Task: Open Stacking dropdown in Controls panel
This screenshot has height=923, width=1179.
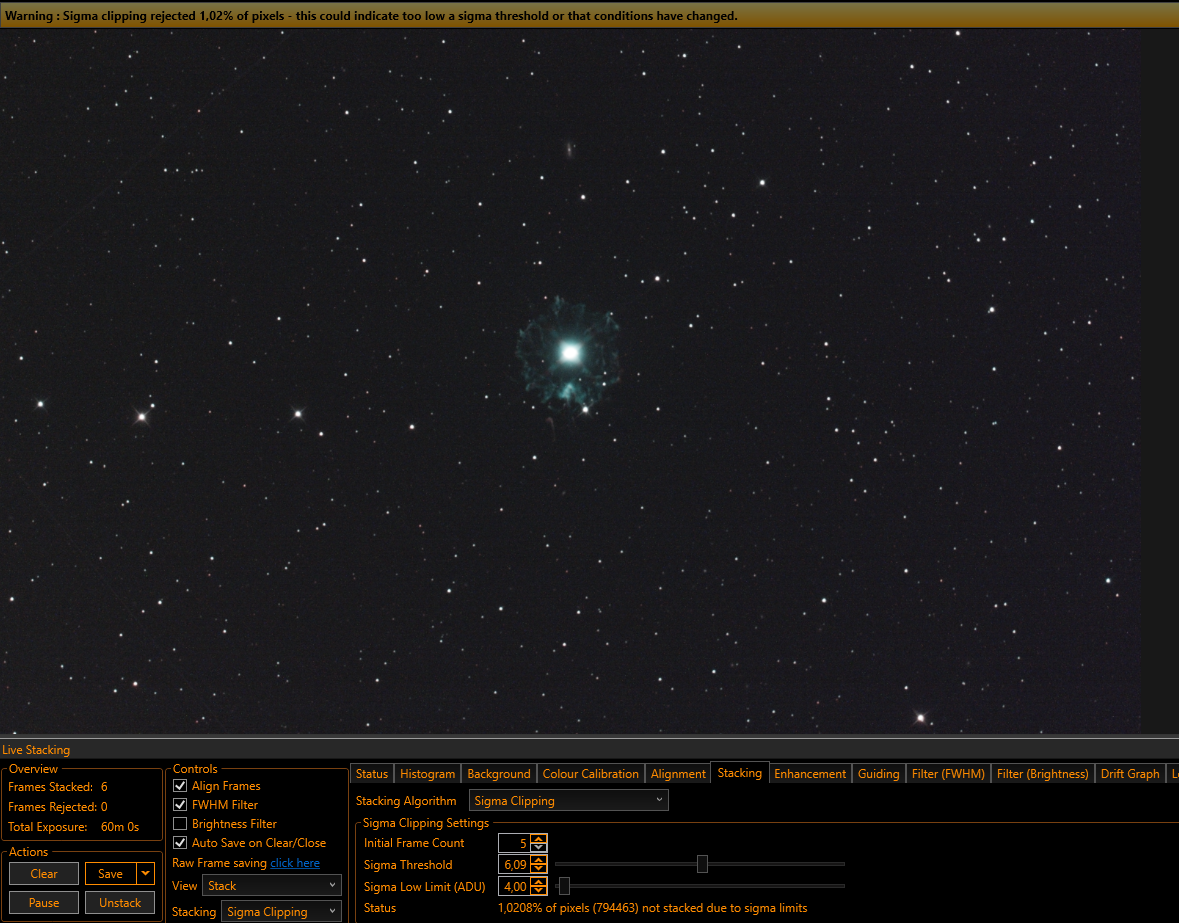Action: coord(281,912)
